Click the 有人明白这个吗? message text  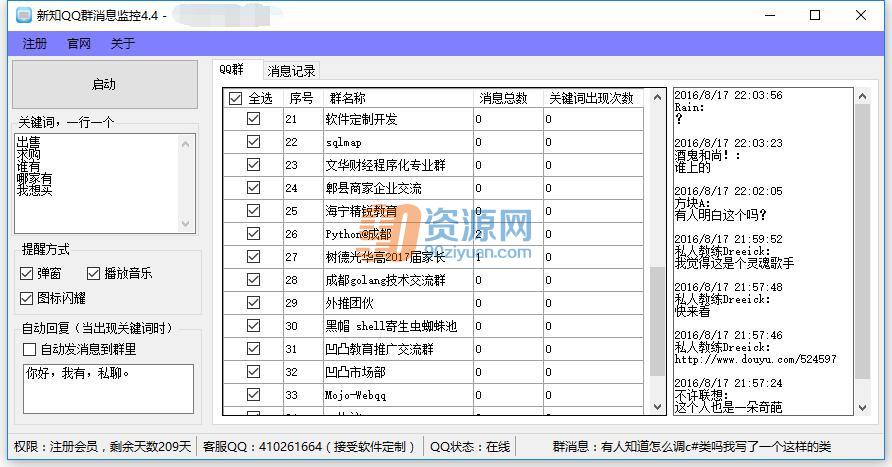pyautogui.click(x=720, y=215)
